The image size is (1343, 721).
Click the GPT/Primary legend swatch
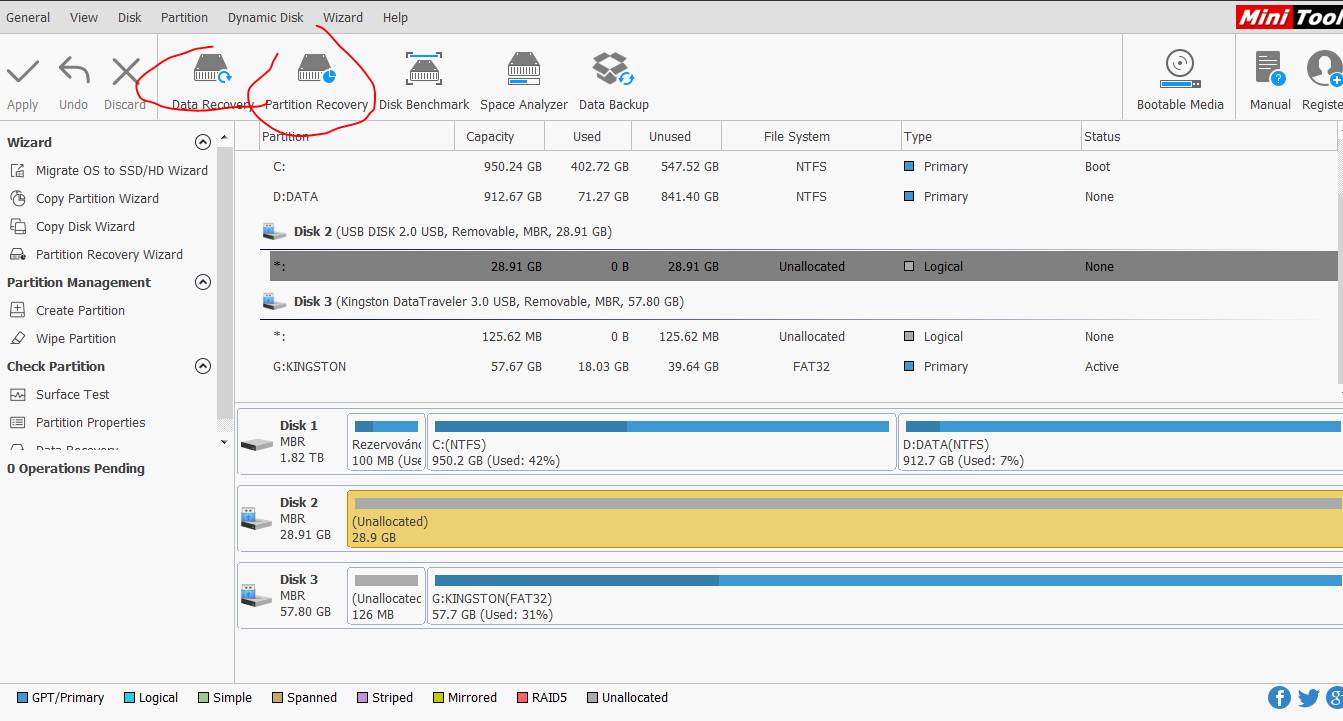click(x=22, y=698)
